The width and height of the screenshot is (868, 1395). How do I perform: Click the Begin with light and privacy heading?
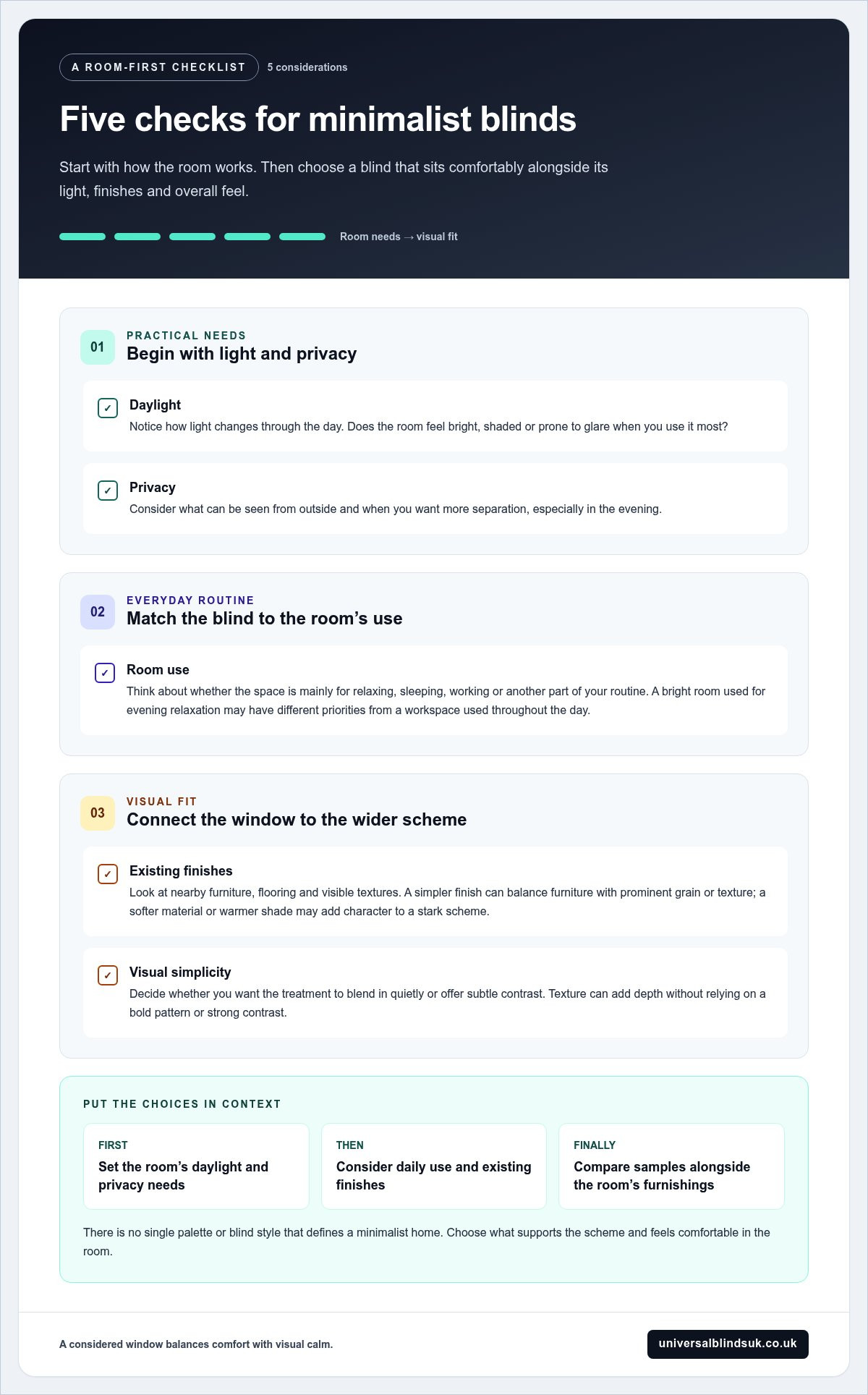(x=242, y=354)
